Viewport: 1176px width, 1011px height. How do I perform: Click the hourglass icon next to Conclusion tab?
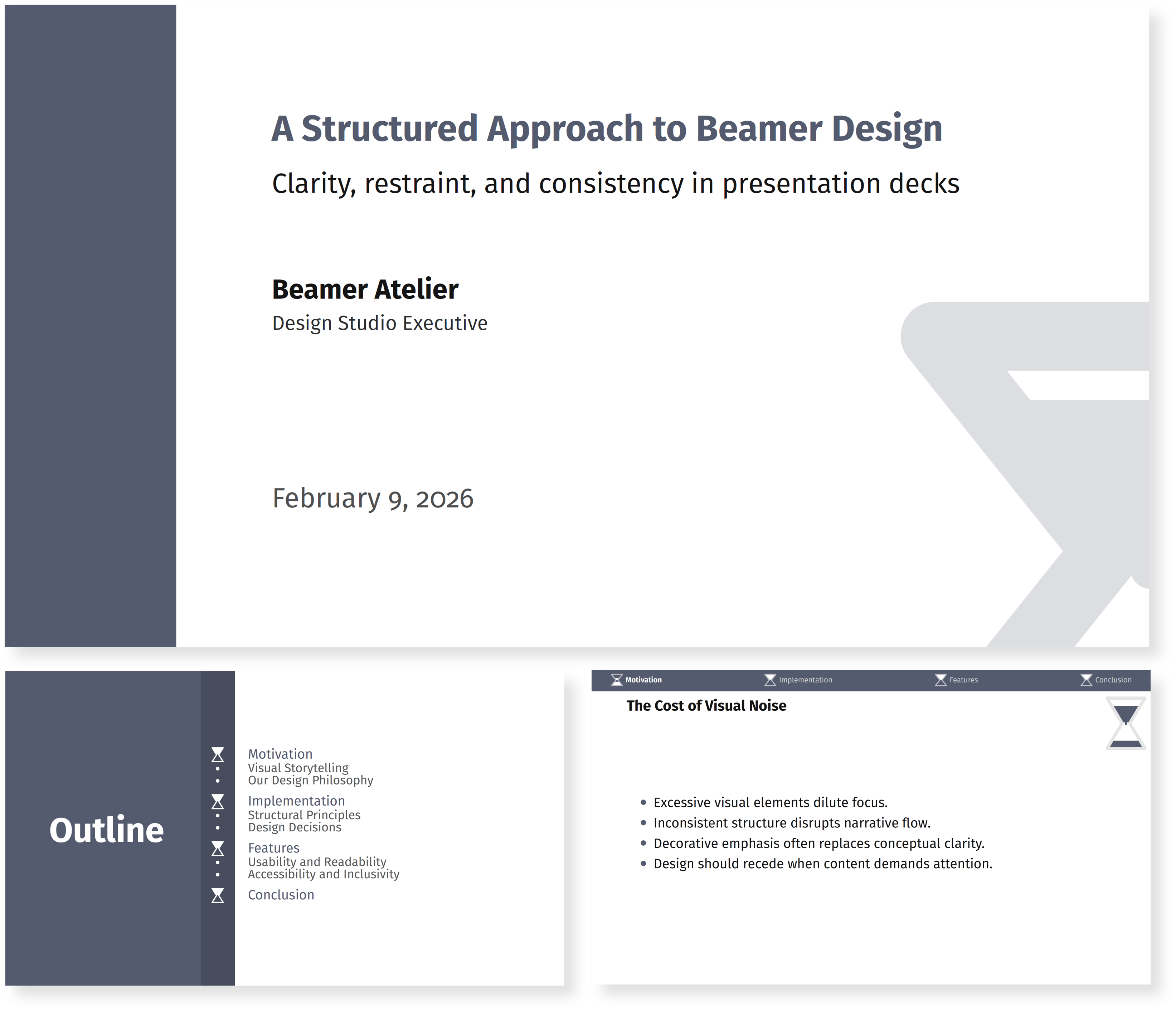coord(1086,680)
